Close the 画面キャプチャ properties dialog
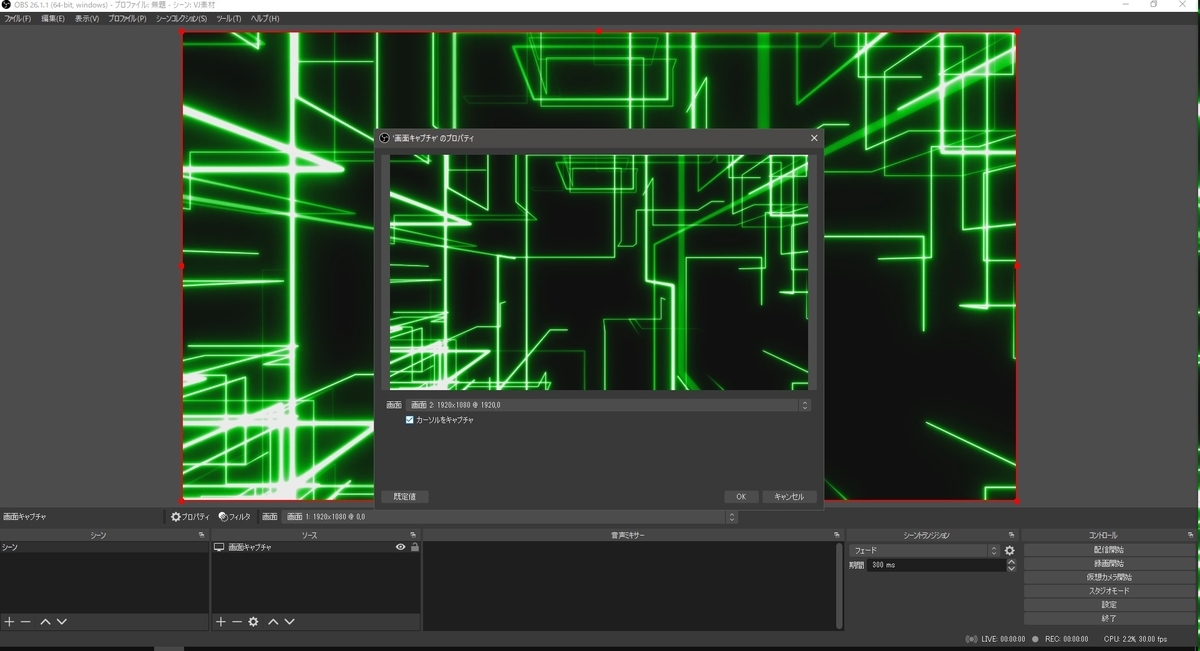 [814, 138]
